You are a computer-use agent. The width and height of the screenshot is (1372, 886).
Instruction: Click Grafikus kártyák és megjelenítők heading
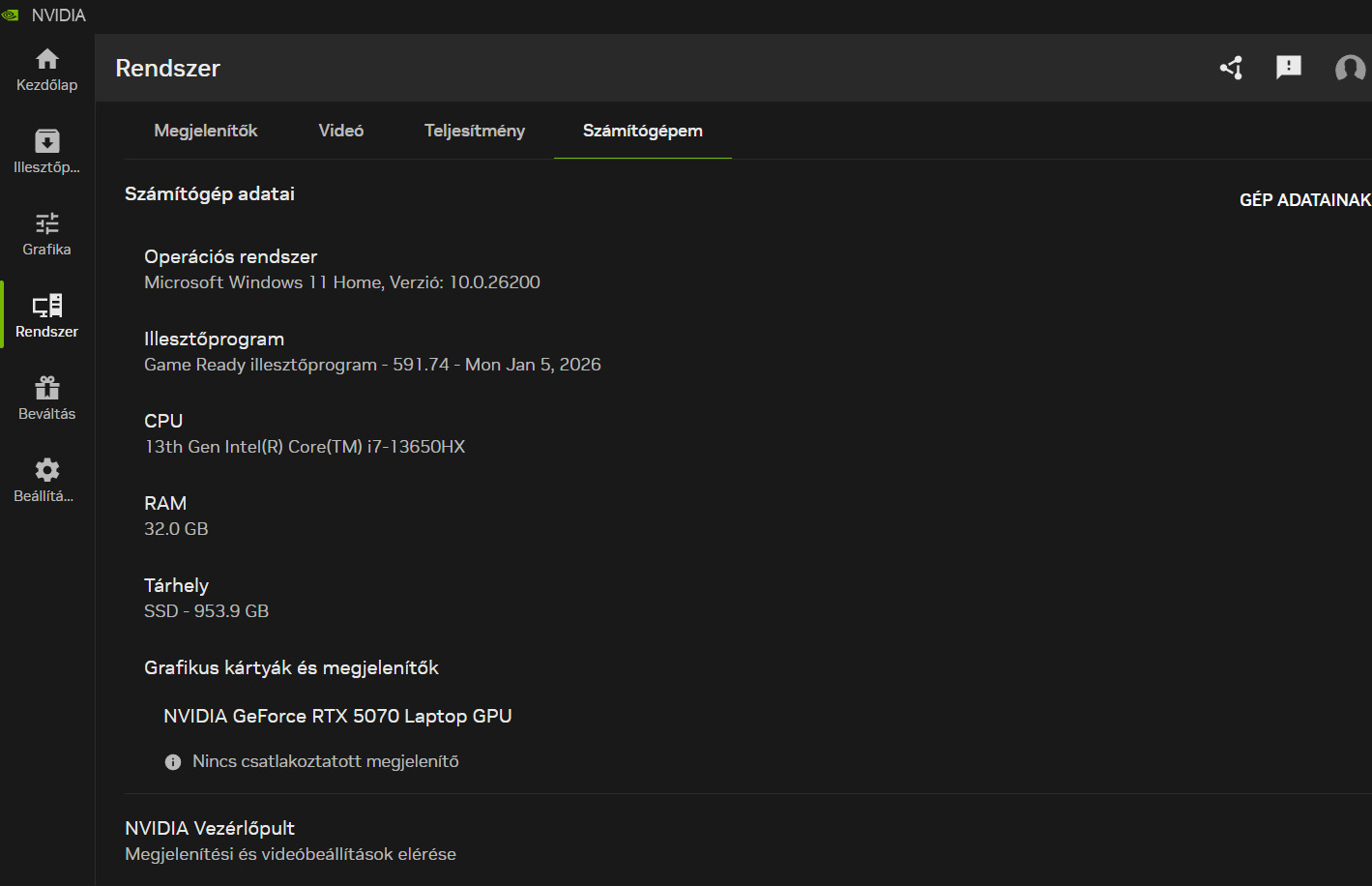291,667
